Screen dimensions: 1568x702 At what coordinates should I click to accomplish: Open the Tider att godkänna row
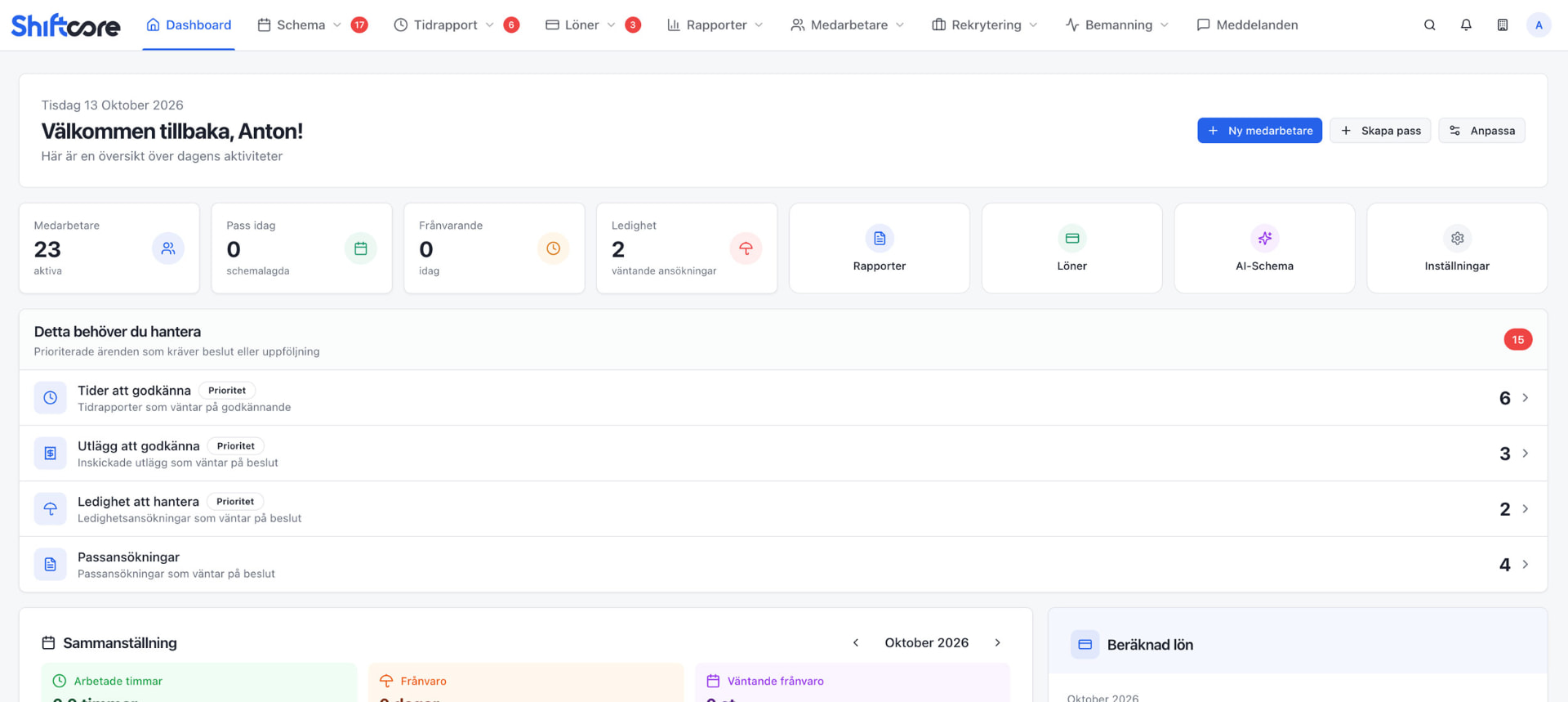783,398
